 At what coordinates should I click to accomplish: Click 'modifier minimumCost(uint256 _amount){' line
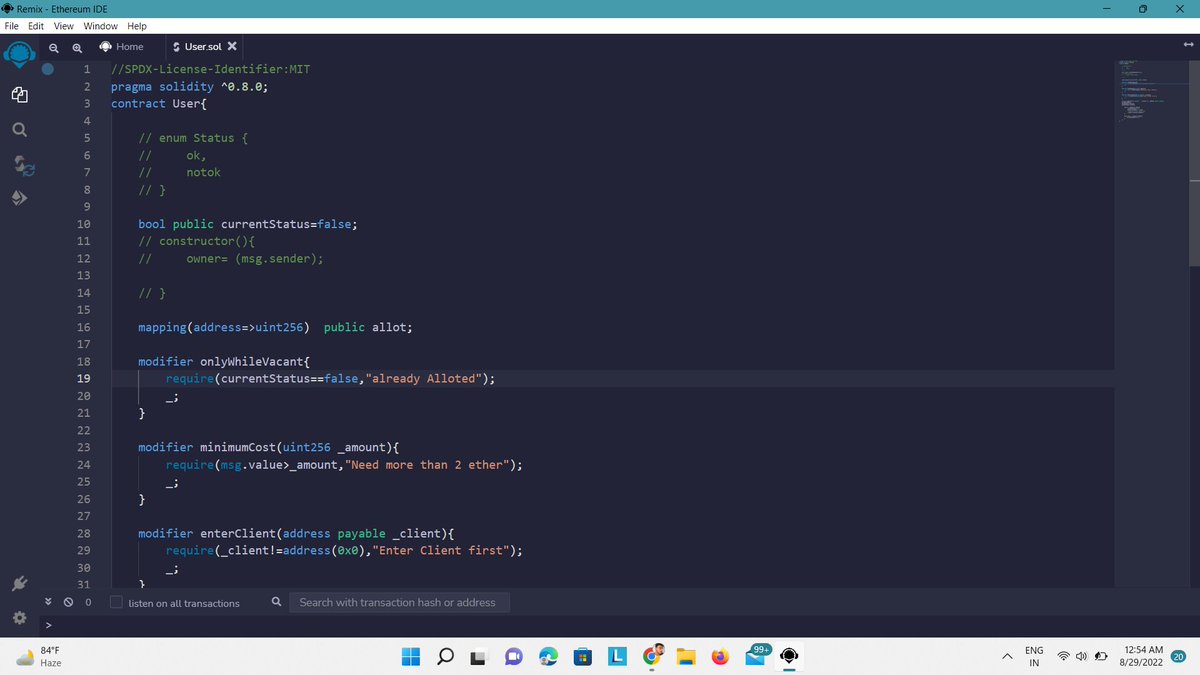pos(268,447)
